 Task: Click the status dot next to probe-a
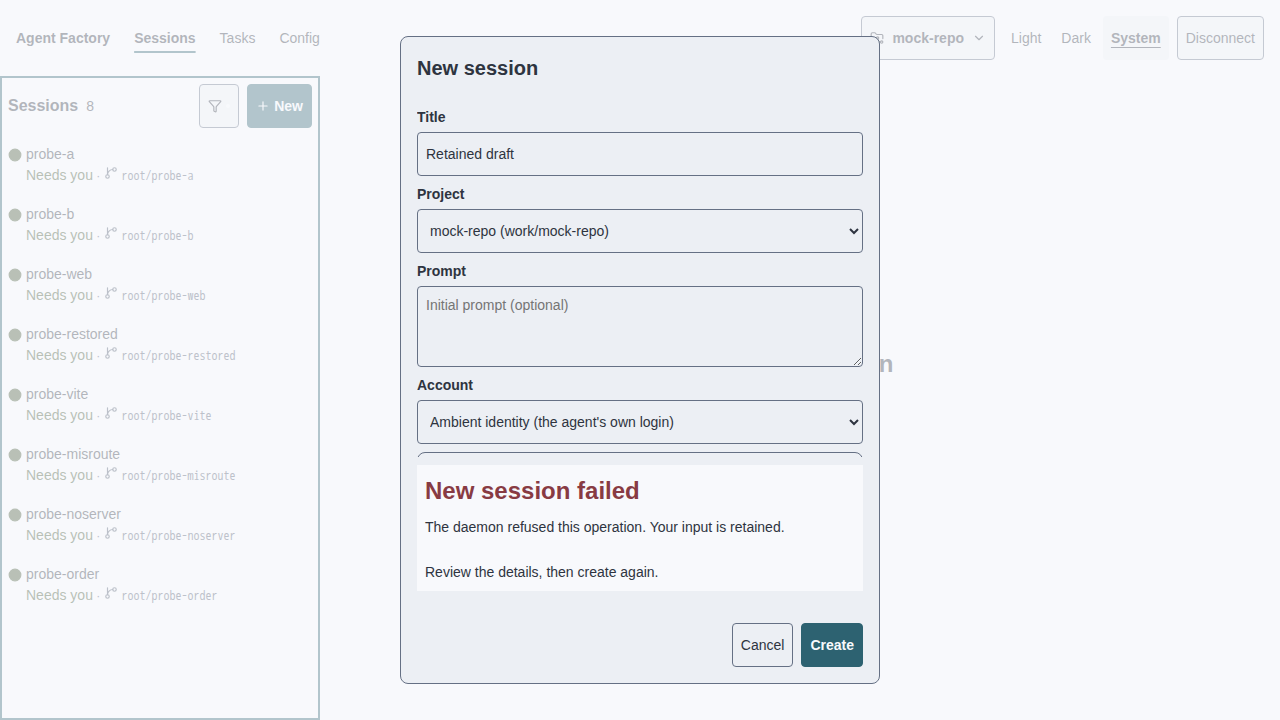pos(15,155)
